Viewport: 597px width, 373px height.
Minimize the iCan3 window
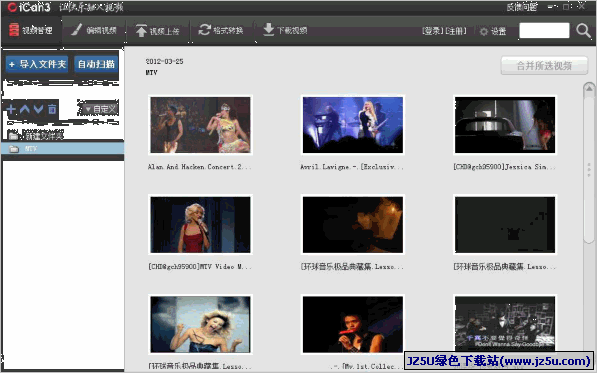552,6
